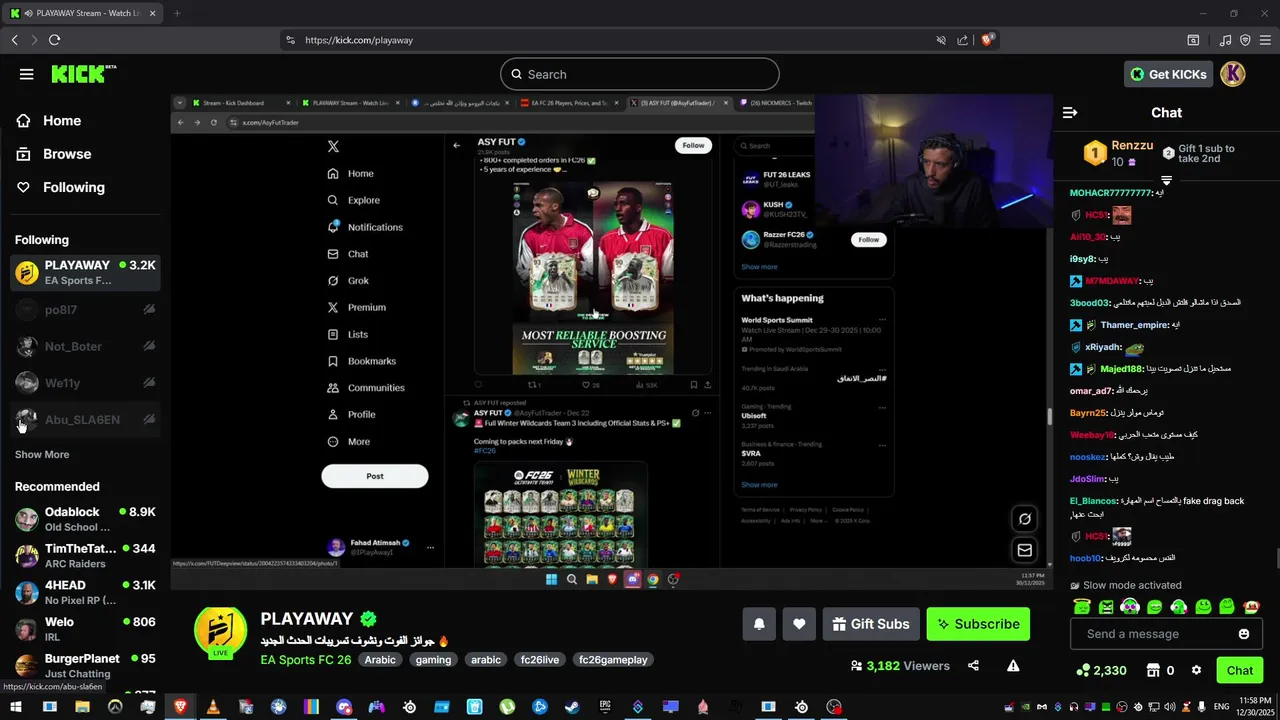Select the PLAYAWAY Stream browser tab
Viewport: 1280px width, 720px height.
84,13
